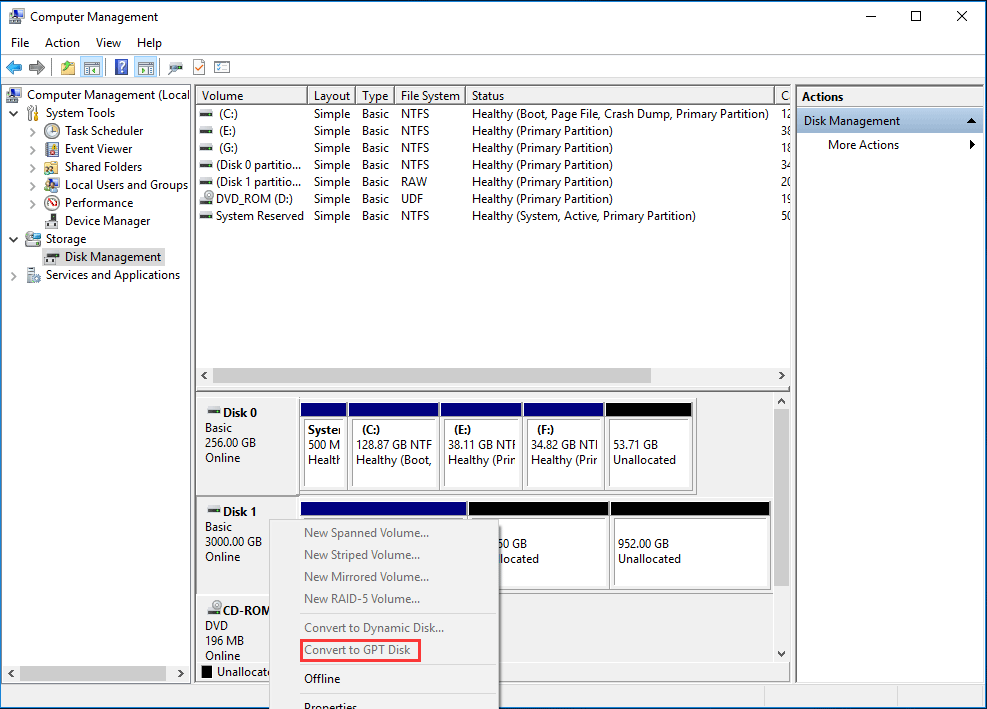Click the blue Back navigation arrow
This screenshot has width=987, height=709.
(14, 67)
